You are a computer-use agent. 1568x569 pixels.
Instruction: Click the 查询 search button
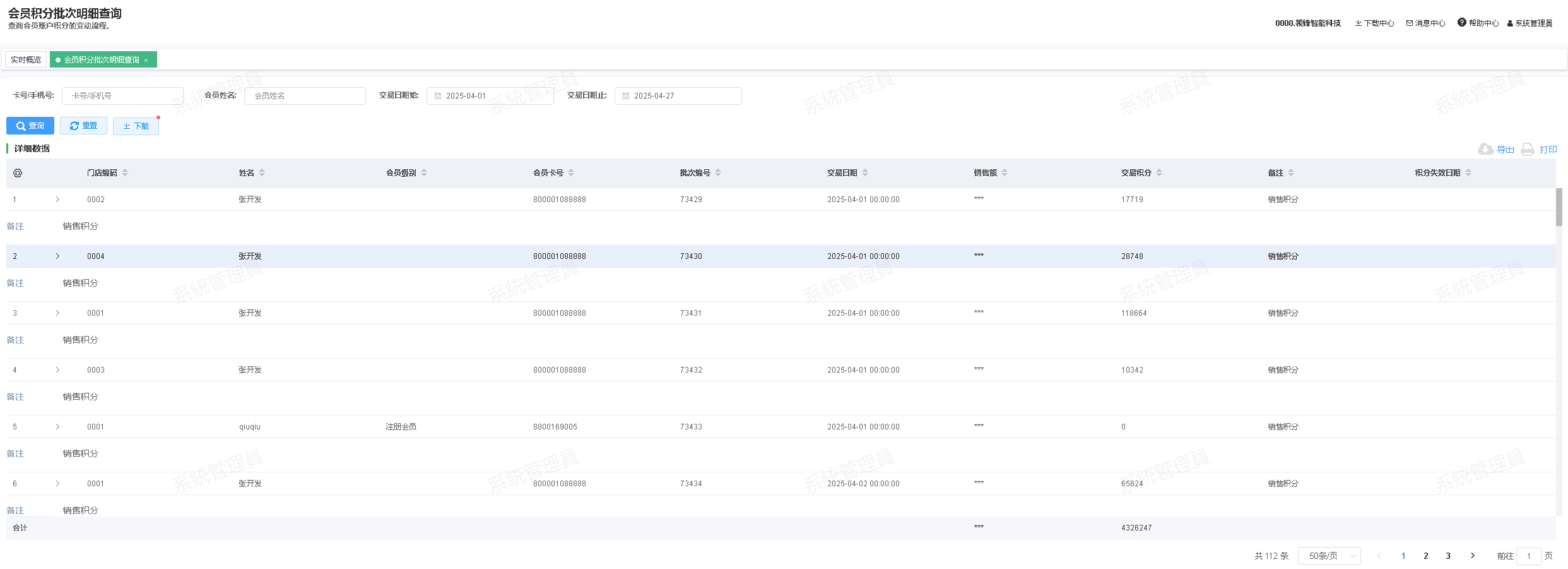tap(30, 126)
